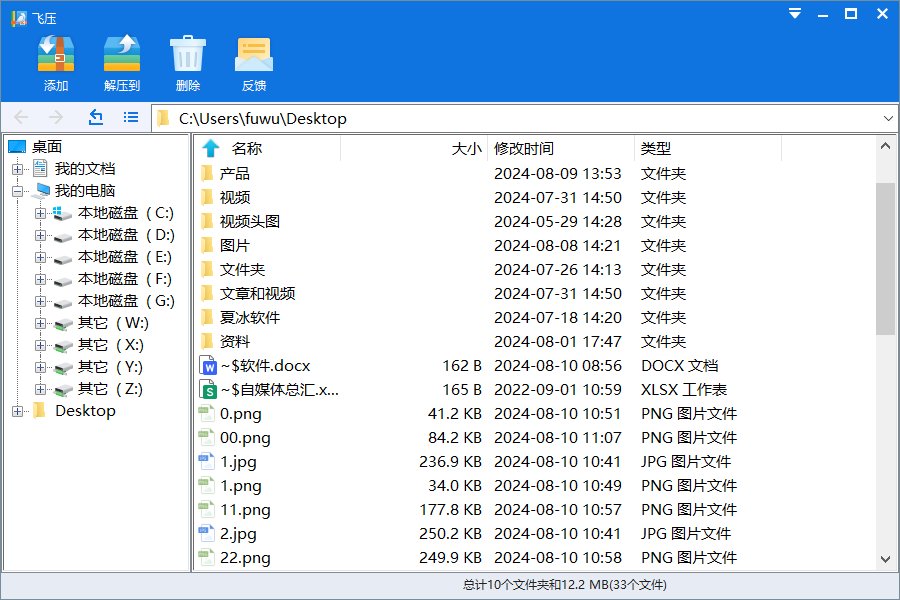Click the 11.png file icon
This screenshot has width=900, height=600.
tap(207, 509)
